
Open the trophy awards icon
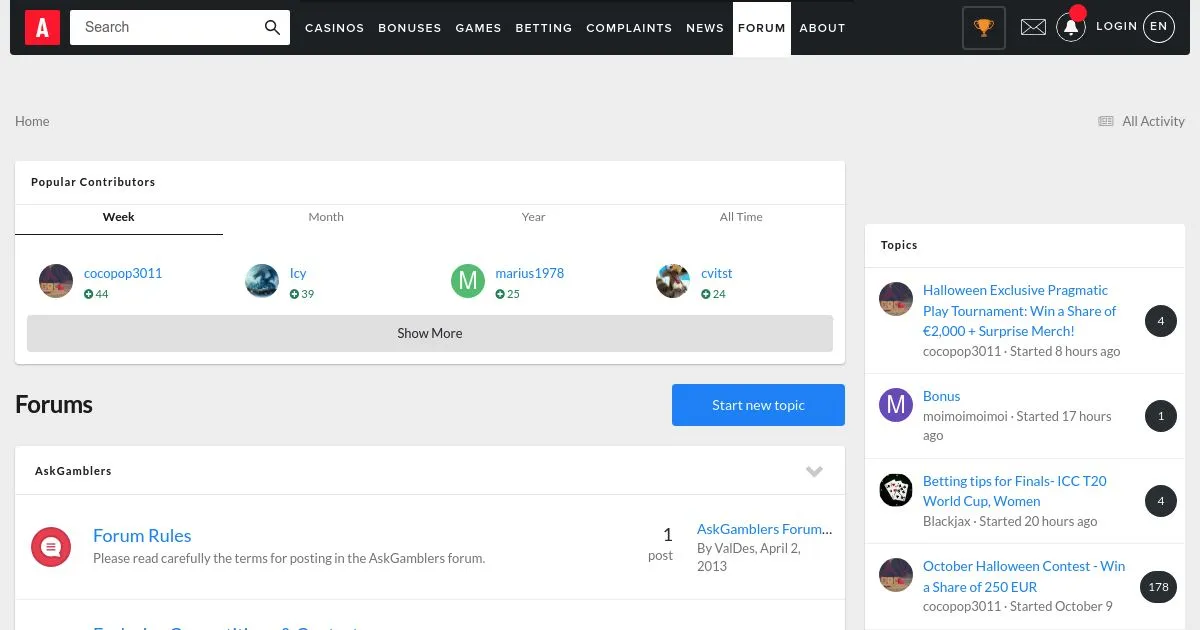tap(983, 28)
